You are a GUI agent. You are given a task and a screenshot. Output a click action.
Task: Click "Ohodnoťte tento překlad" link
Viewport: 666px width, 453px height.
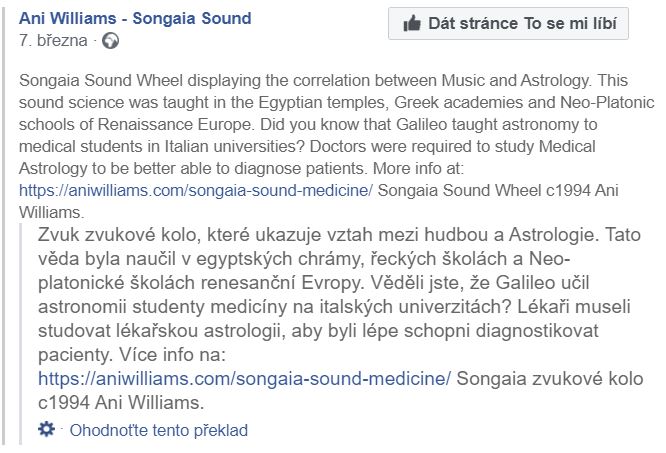coord(158,431)
